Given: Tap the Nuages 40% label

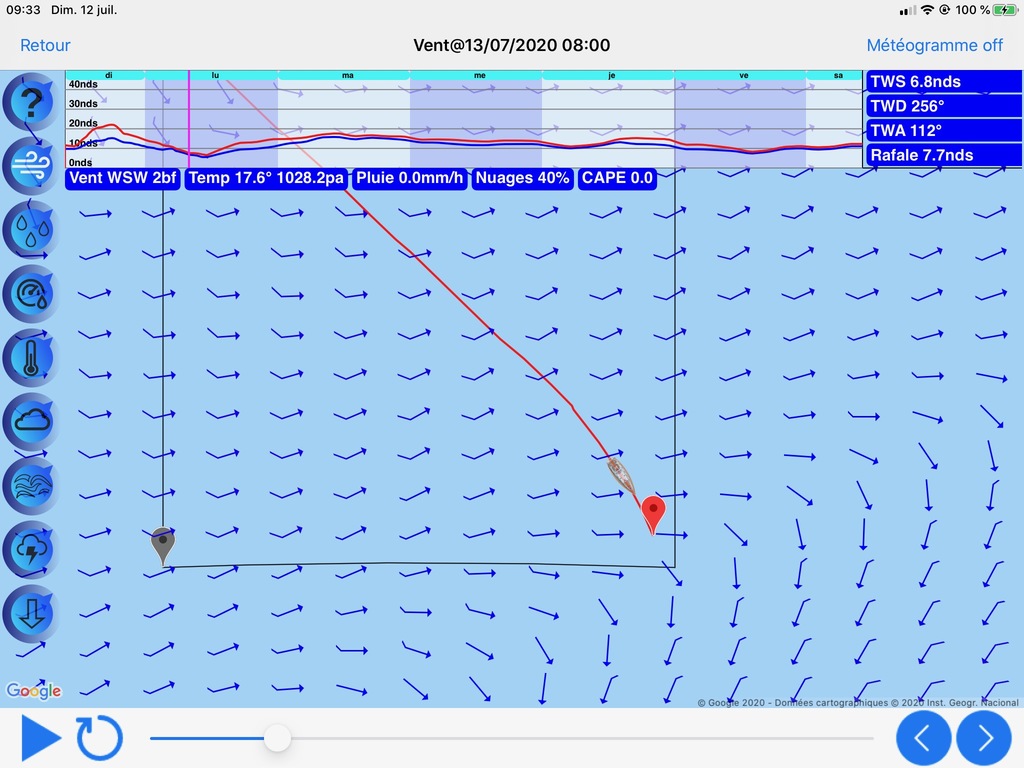Looking at the screenshot, I should click(522, 178).
